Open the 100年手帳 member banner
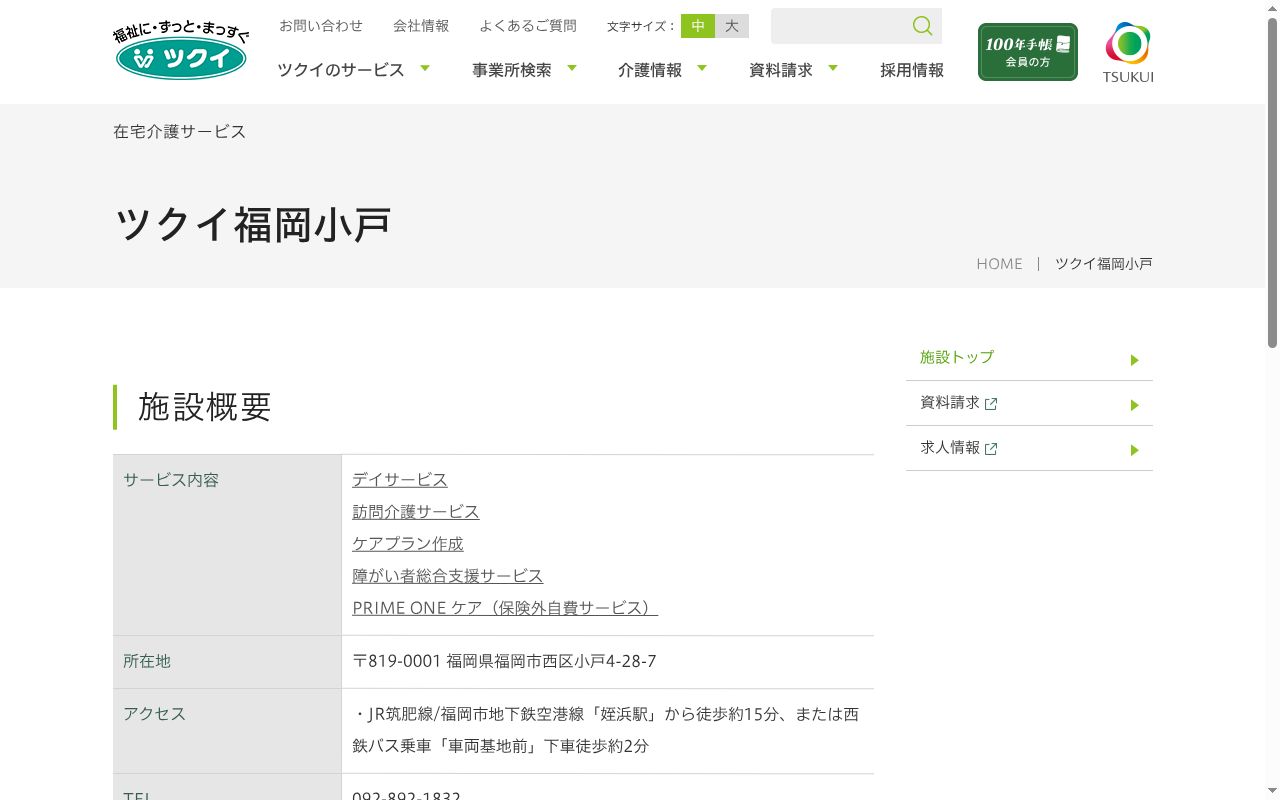1280x800 pixels. (x=1028, y=52)
